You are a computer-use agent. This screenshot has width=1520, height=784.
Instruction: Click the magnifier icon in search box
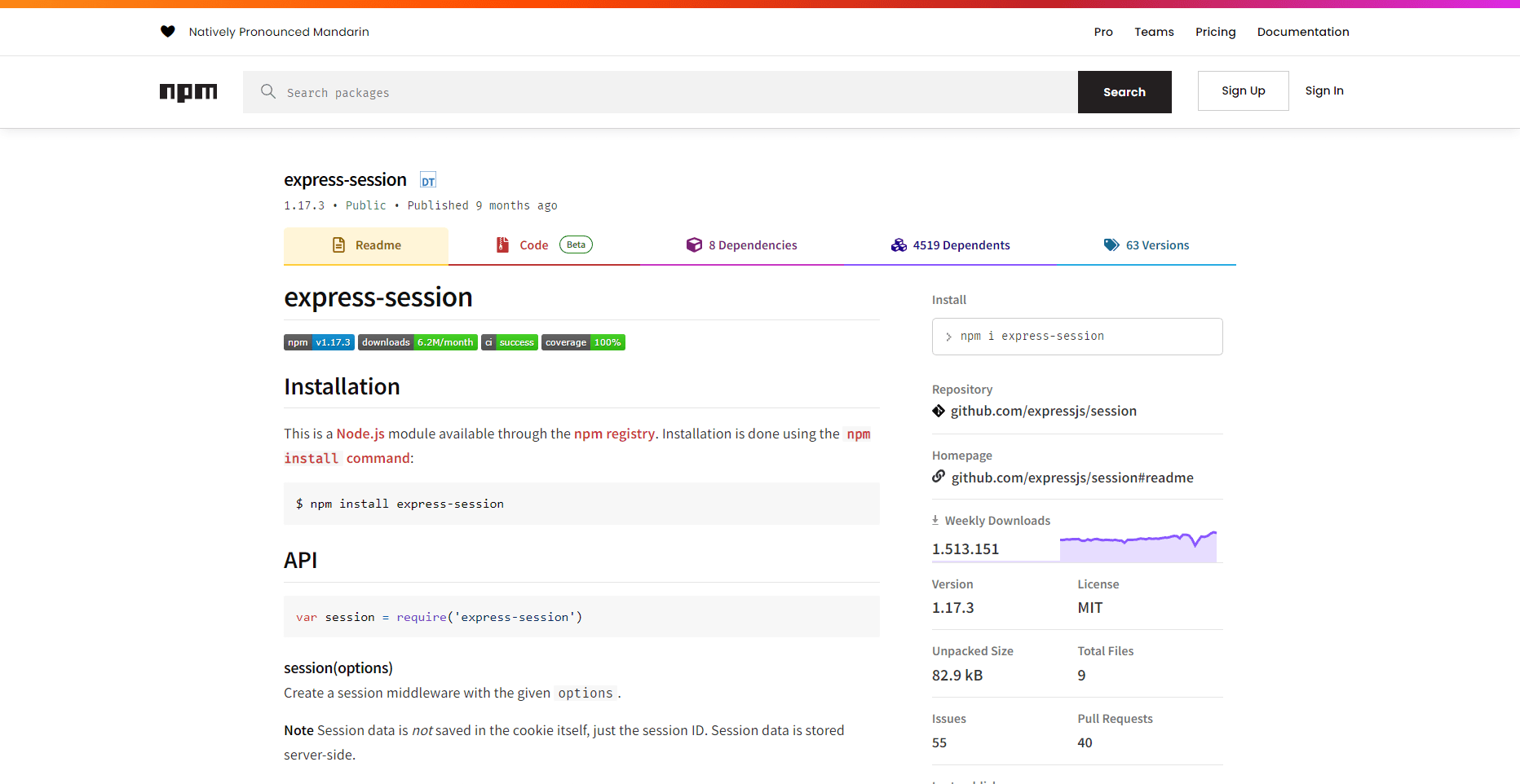267,91
